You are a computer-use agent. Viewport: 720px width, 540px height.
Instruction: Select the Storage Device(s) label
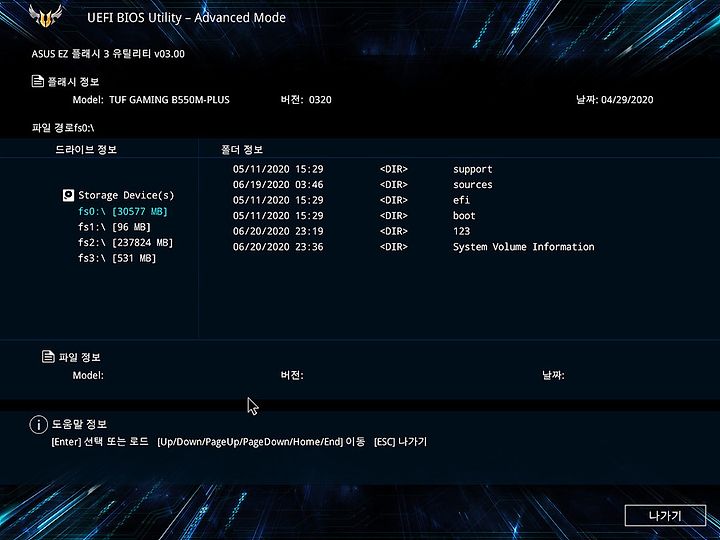[x=126, y=195]
